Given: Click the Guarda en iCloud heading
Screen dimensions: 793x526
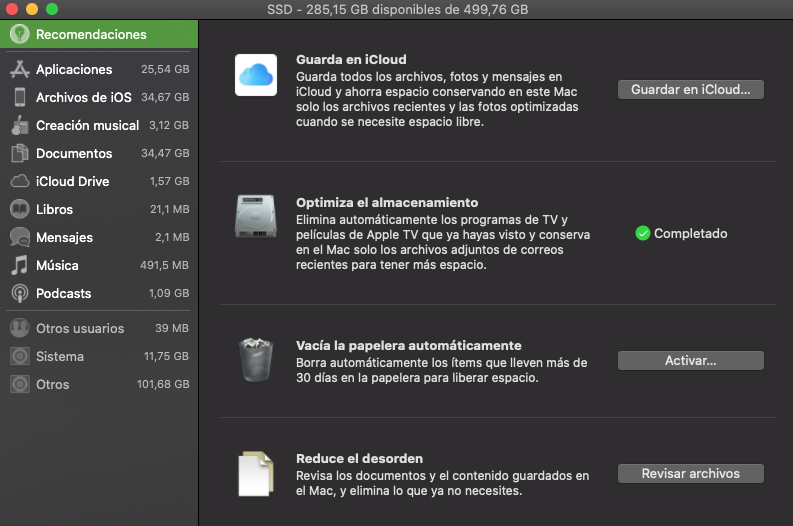Looking at the screenshot, I should point(351,60).
